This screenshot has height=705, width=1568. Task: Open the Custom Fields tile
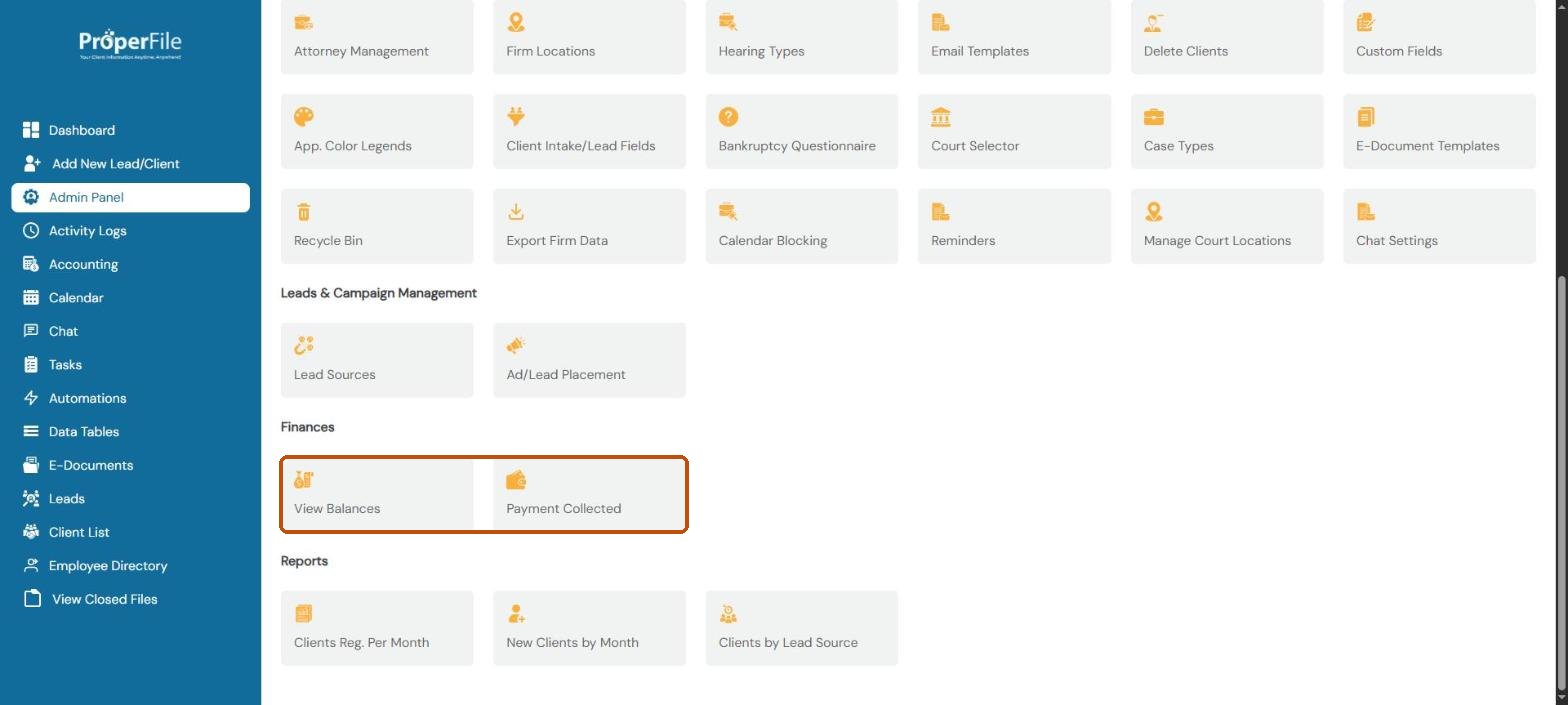pyautogui.click(x=1439, y=36)
